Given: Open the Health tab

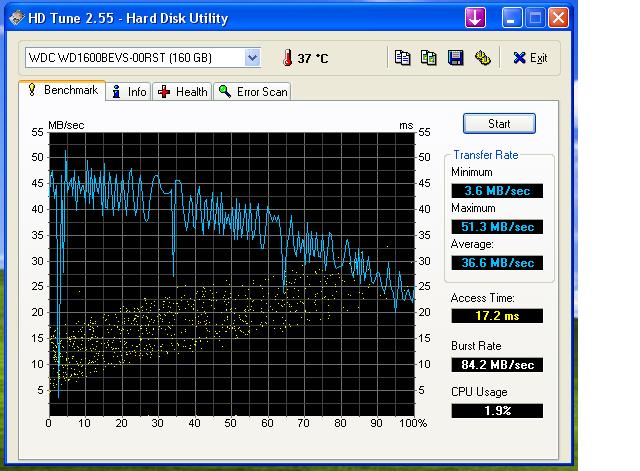Looking at the screenshot, I should pyautogui.click(x=183, y=91).
